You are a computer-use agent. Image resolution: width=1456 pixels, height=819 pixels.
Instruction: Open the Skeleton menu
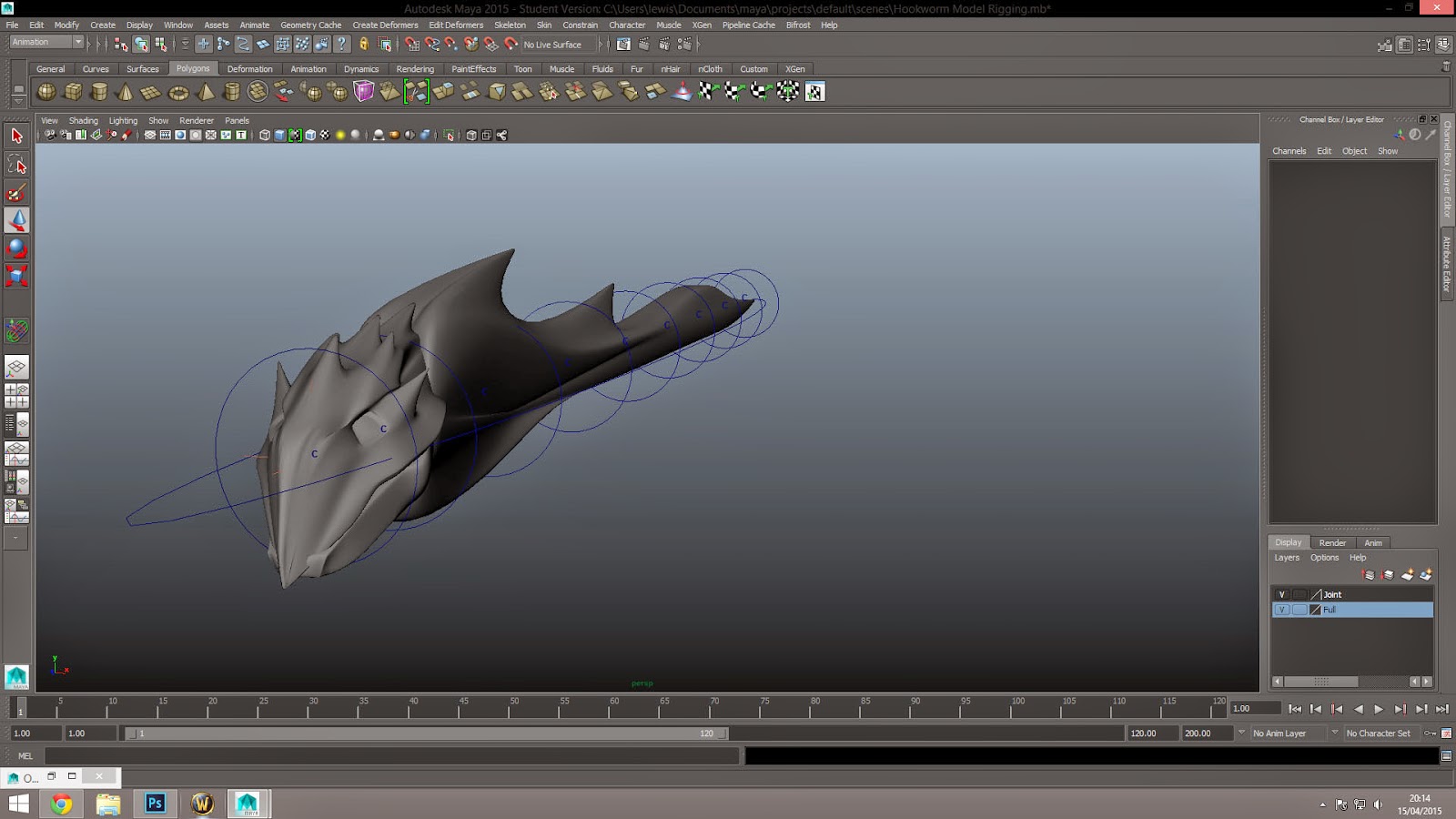(x=510, y=25)
